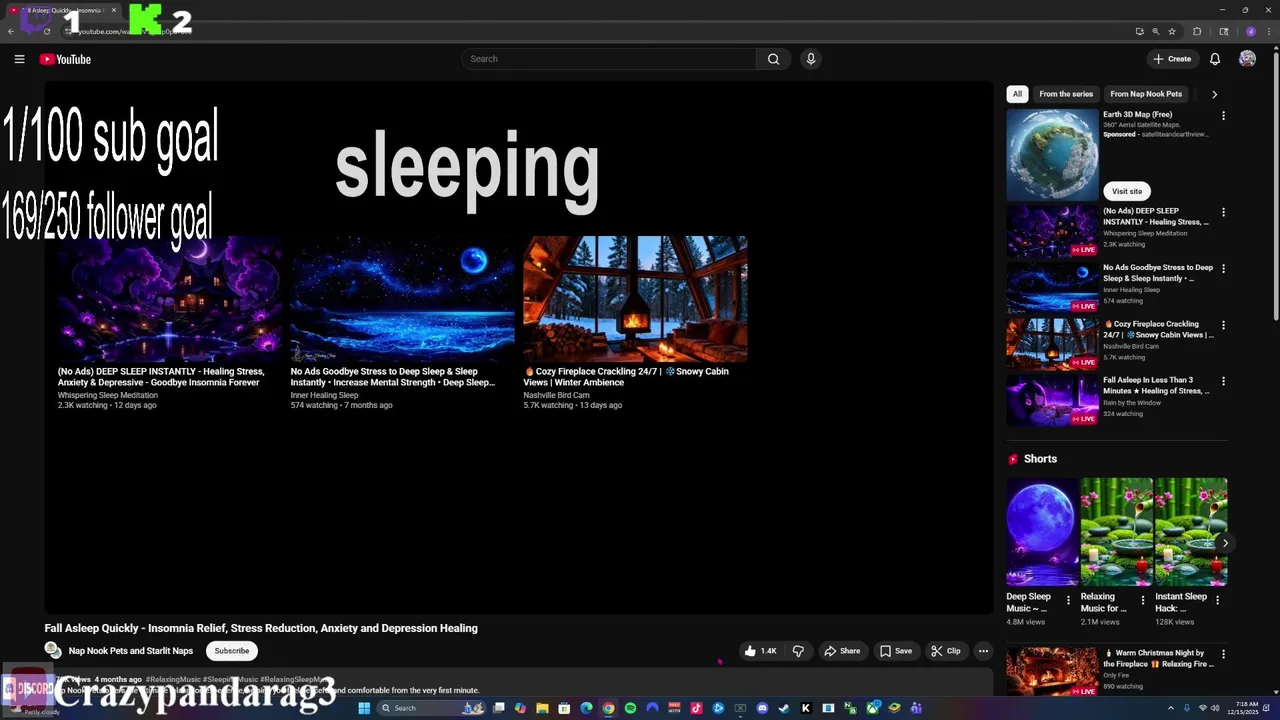Open the clock showing 7:18 AM
The height and width of the screenshot is (720, 1280).
coord(1241,708)
